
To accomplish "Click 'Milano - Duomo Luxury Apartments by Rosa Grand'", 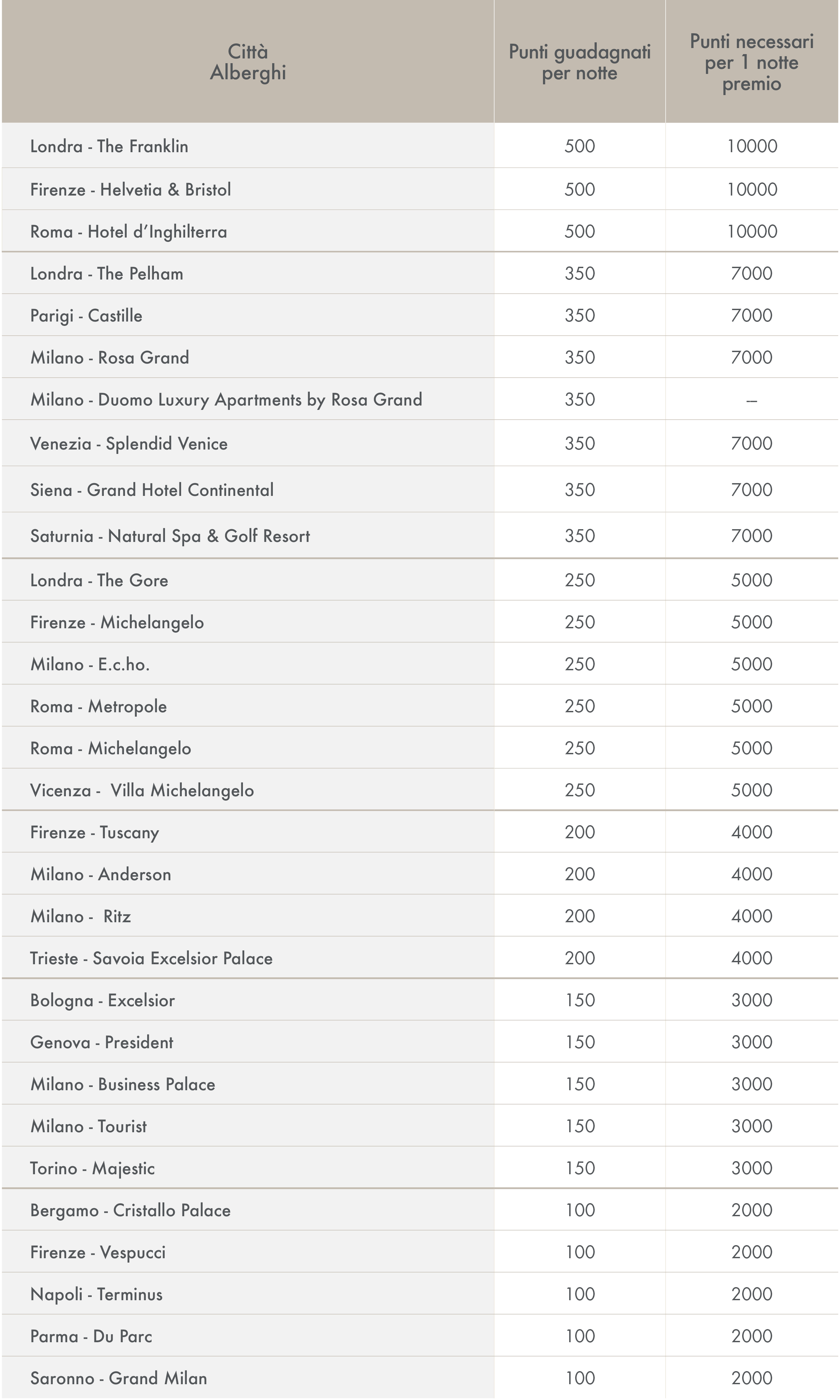I will coord(226,399).
